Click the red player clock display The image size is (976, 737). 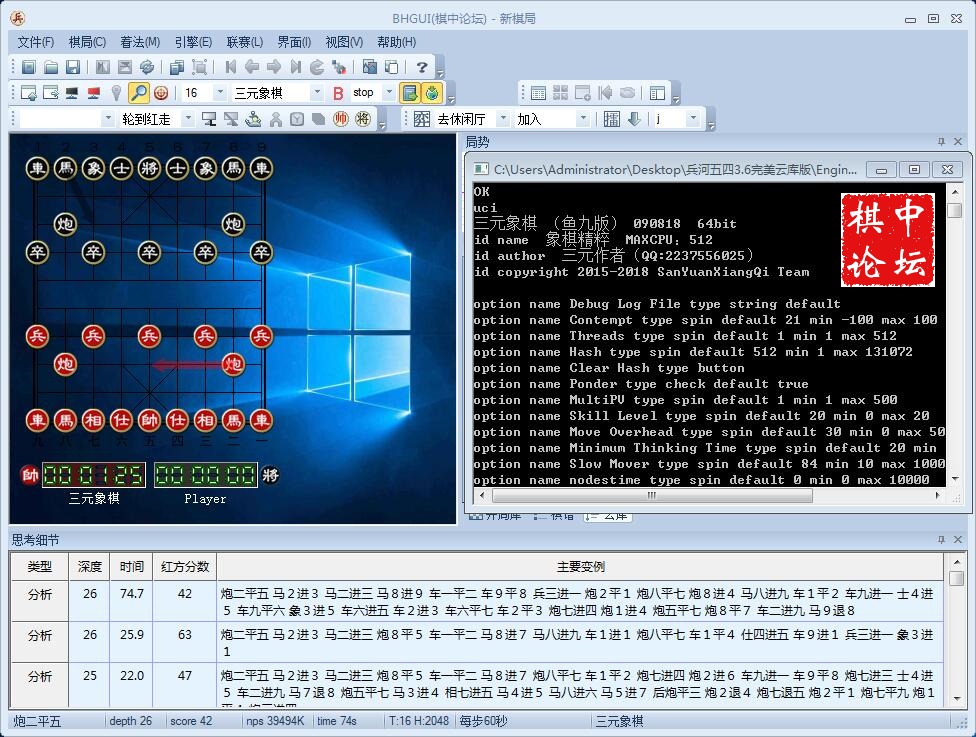coord(94,476)
